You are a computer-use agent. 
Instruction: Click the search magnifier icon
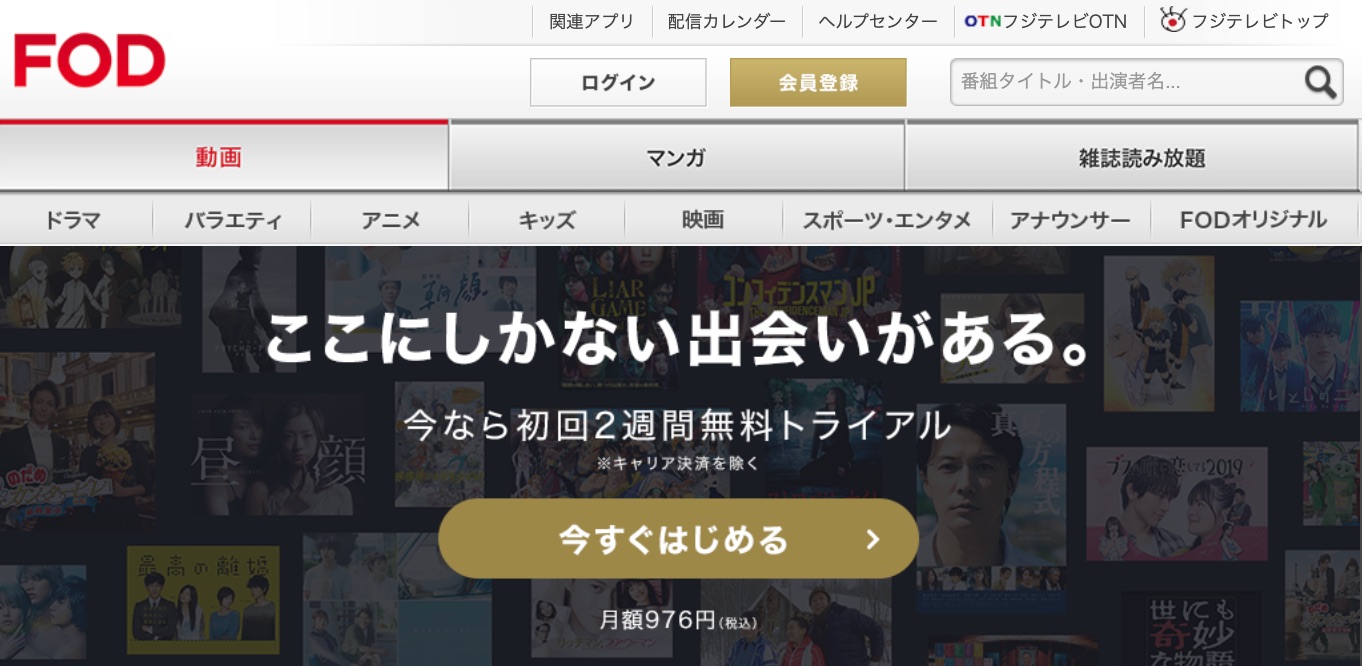(x=1320, y=82)
